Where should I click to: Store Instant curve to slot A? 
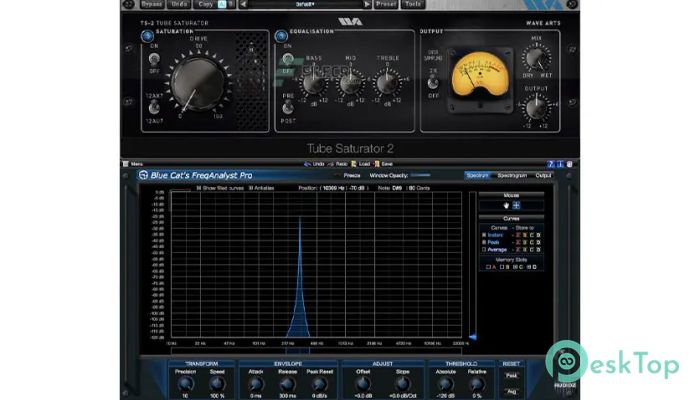point(518,235)
